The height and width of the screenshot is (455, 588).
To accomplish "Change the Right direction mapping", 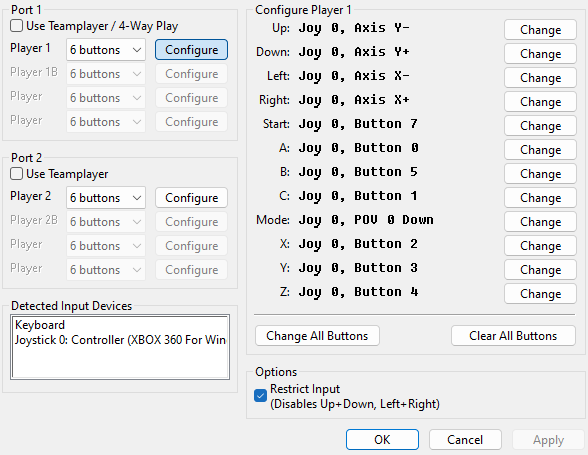I will [x=540, y=102].
